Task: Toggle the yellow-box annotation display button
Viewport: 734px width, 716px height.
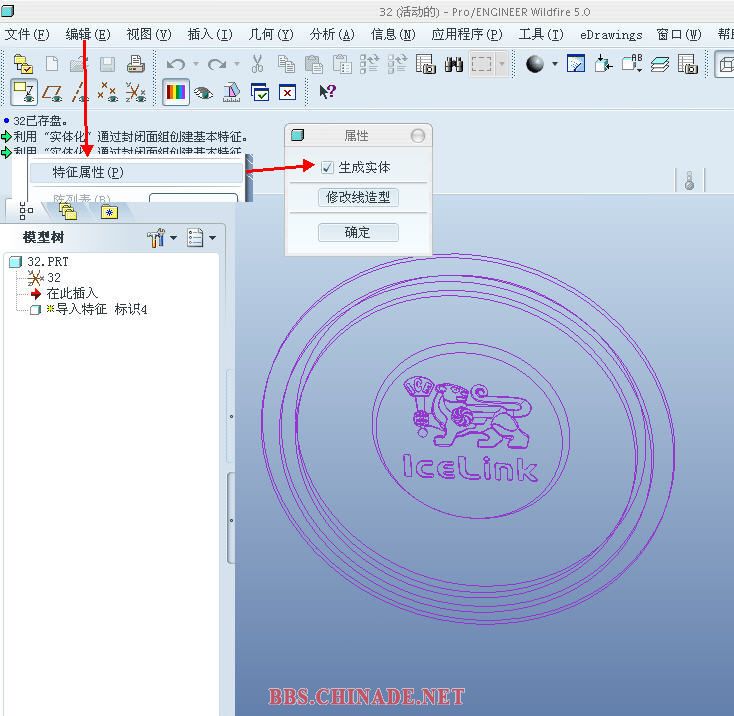Action: pos(23,92)
